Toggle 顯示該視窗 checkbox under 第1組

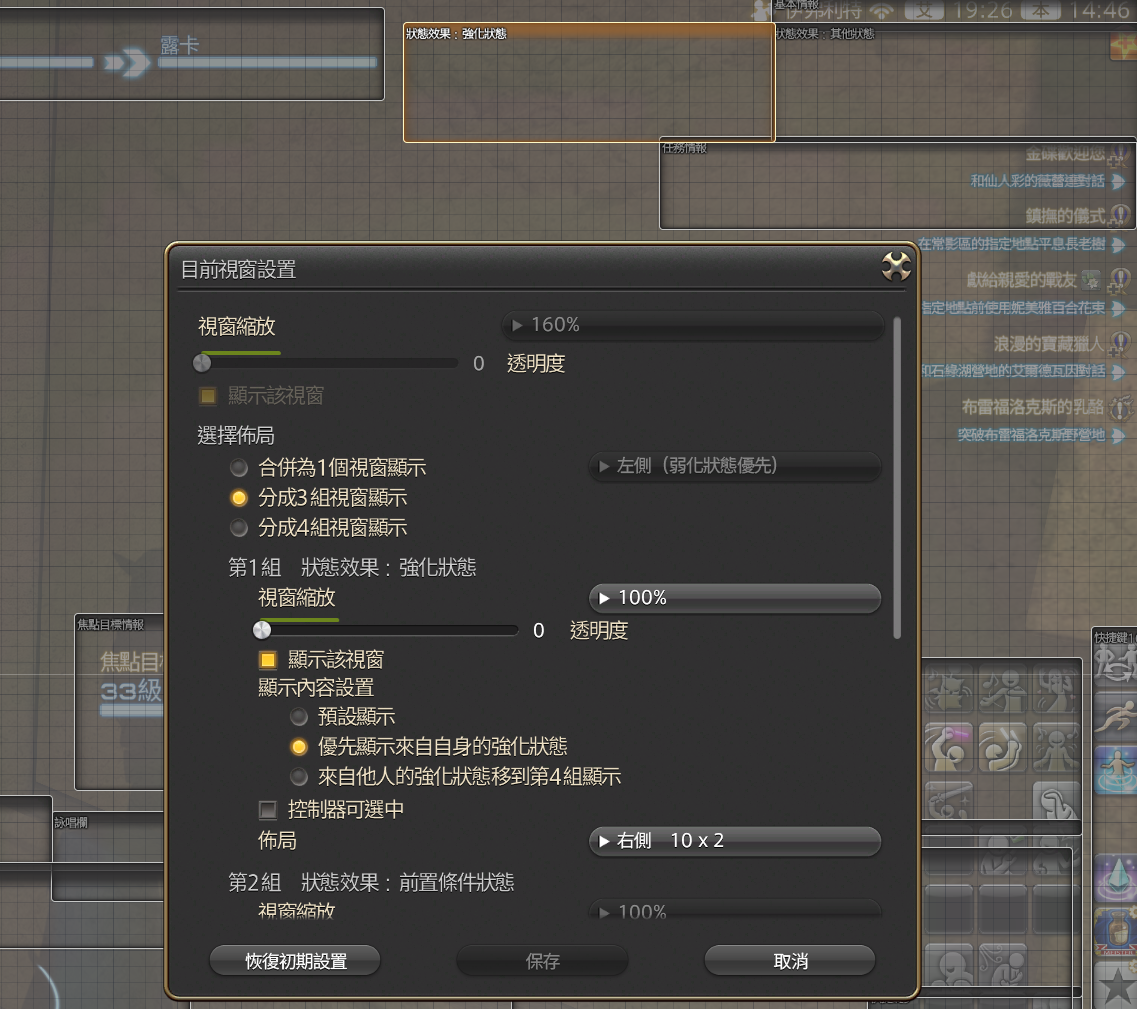268,659
